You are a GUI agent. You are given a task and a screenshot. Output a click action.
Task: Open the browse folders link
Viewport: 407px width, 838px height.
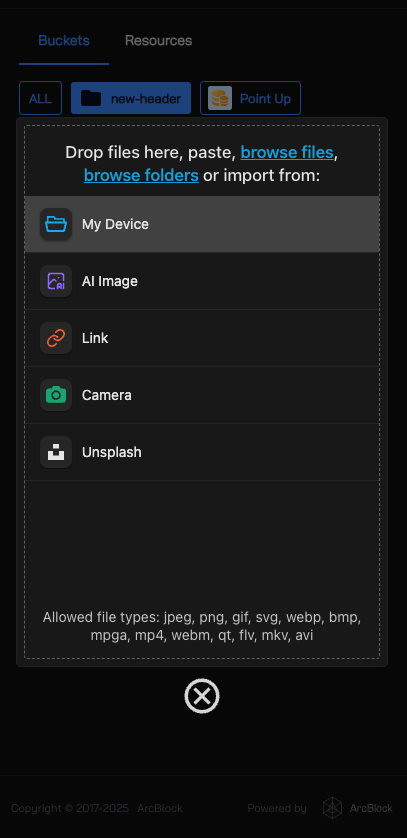pos(142,175)
